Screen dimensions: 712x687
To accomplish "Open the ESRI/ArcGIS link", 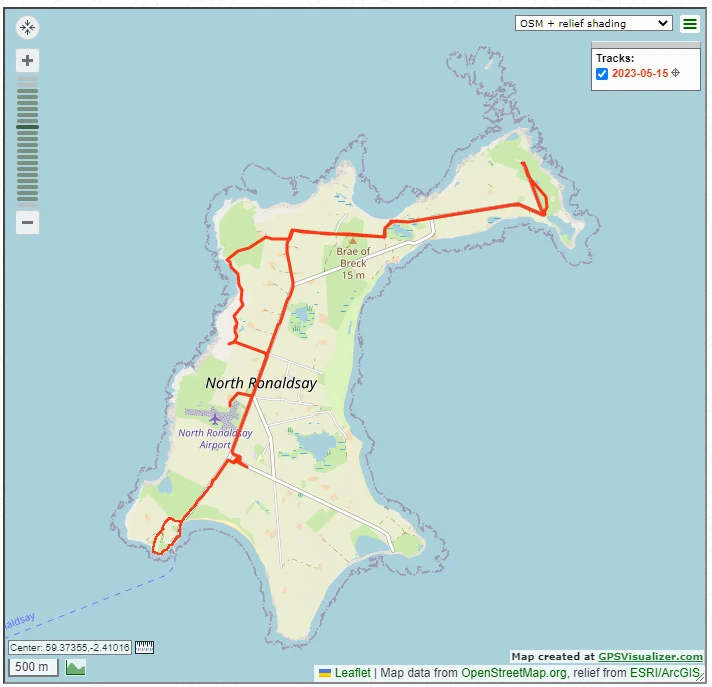I will 664,672.
